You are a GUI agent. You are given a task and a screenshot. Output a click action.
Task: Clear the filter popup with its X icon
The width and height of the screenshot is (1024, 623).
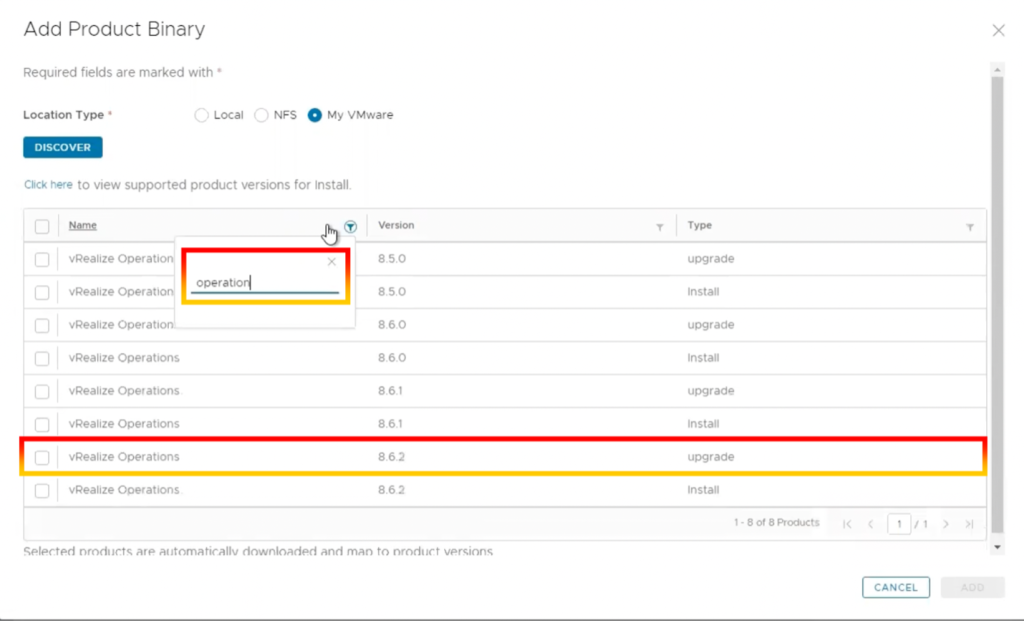pos(332,262)
